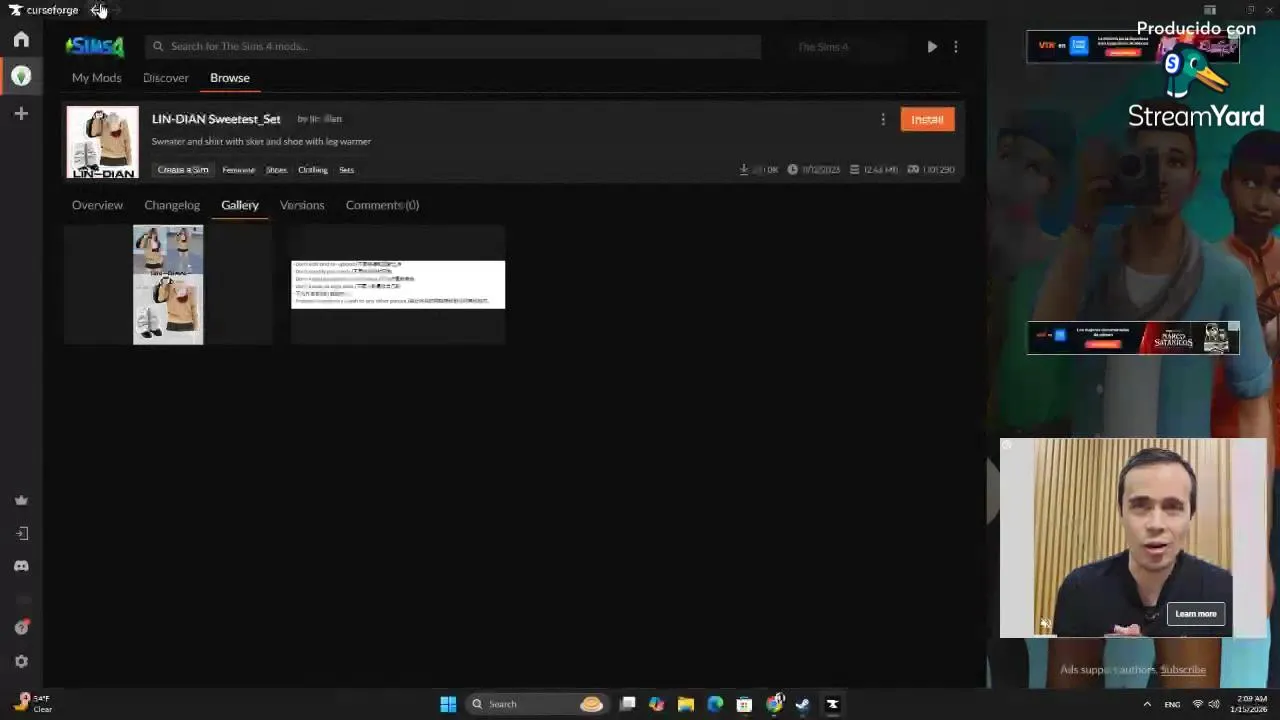Open the white text notice gallery image
The width and height of the screenshot is (1280, 720).
click(x=398, y=285)
